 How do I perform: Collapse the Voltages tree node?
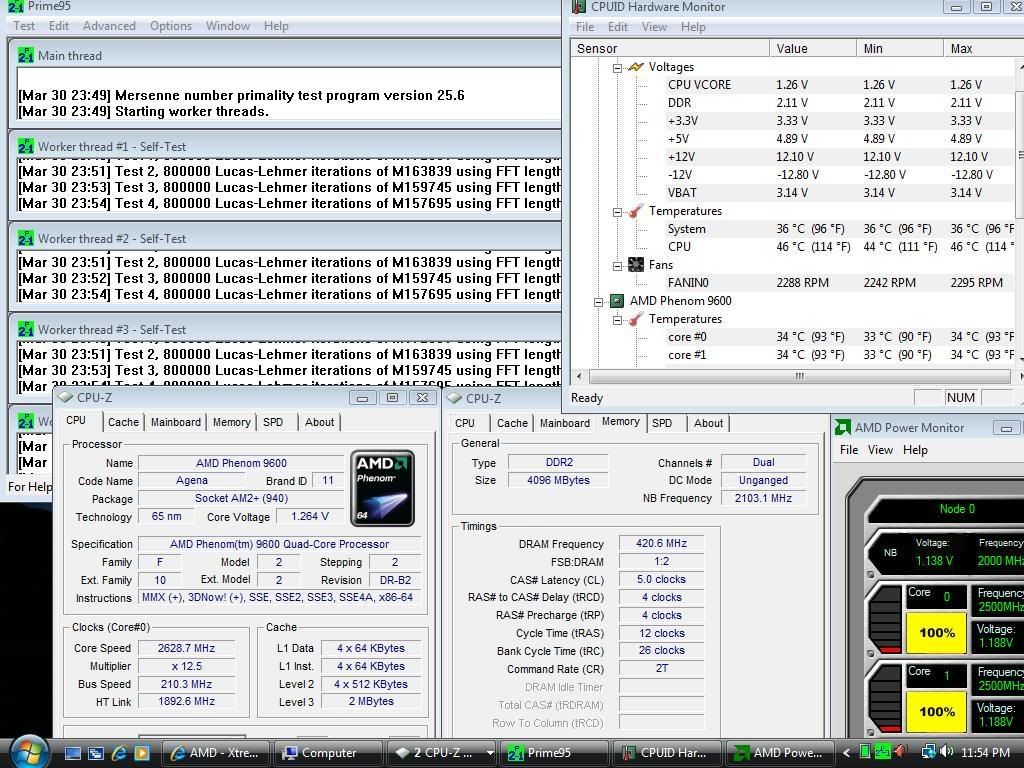pyautogui.click(x=617, y=67)
